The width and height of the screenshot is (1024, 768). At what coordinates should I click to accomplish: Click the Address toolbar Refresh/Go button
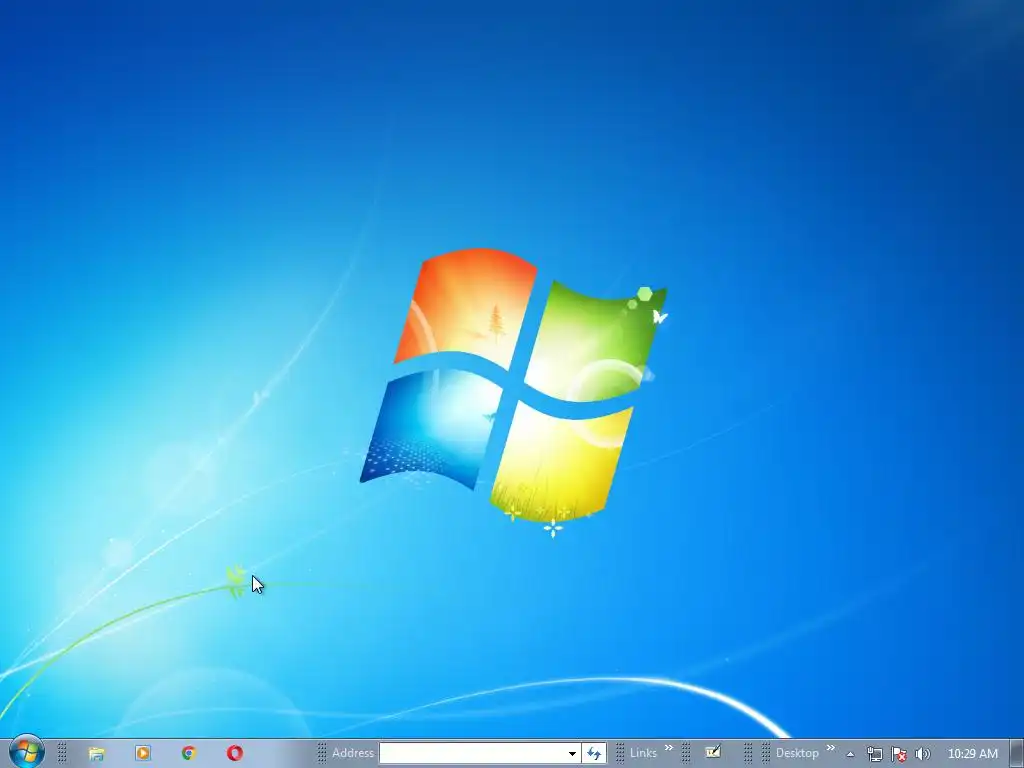[x=594, y=753]
